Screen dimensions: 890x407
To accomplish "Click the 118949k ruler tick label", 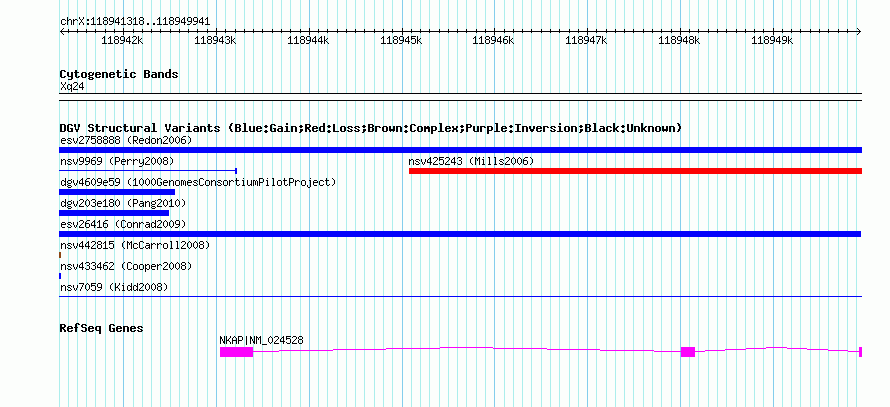I will 772,40.
